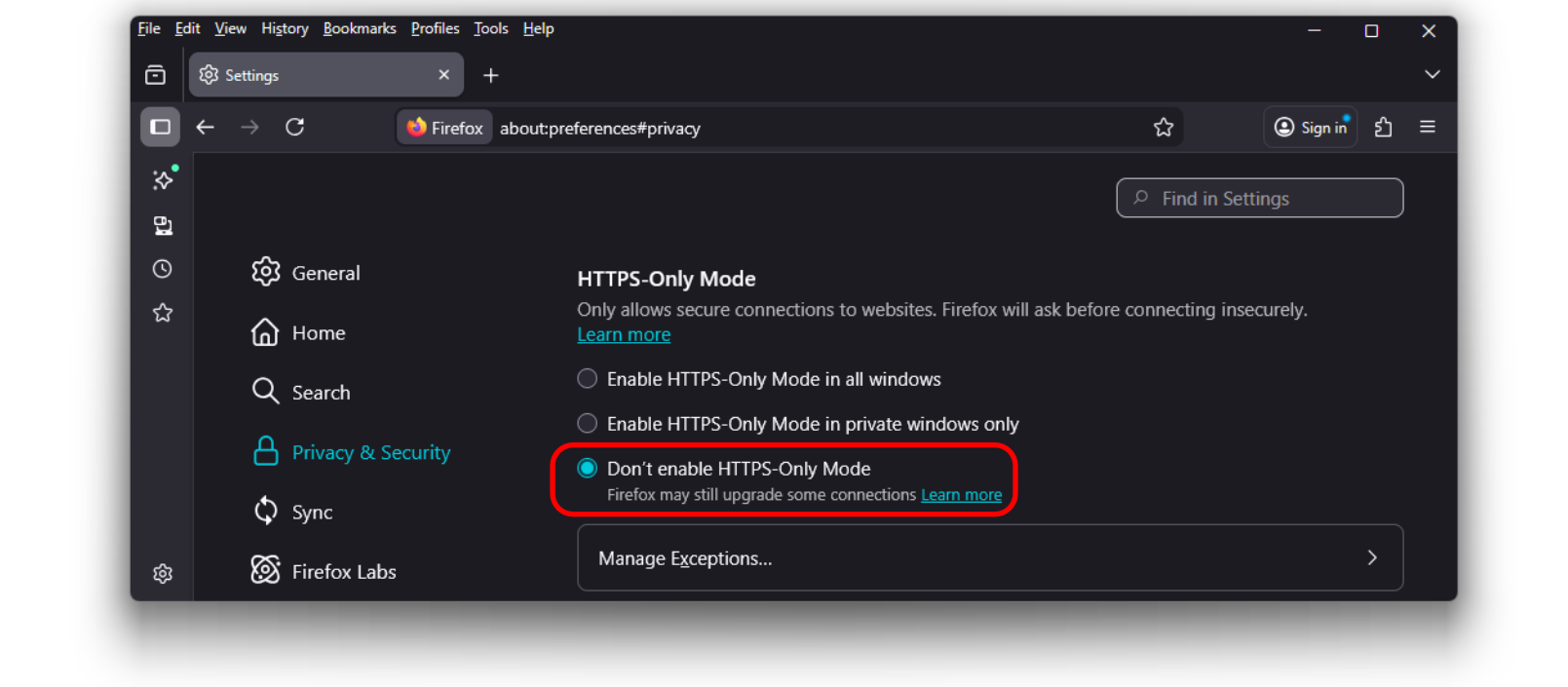
Task: Open Manage Exceptions chevron row
Action: click(x=989, y=558)
